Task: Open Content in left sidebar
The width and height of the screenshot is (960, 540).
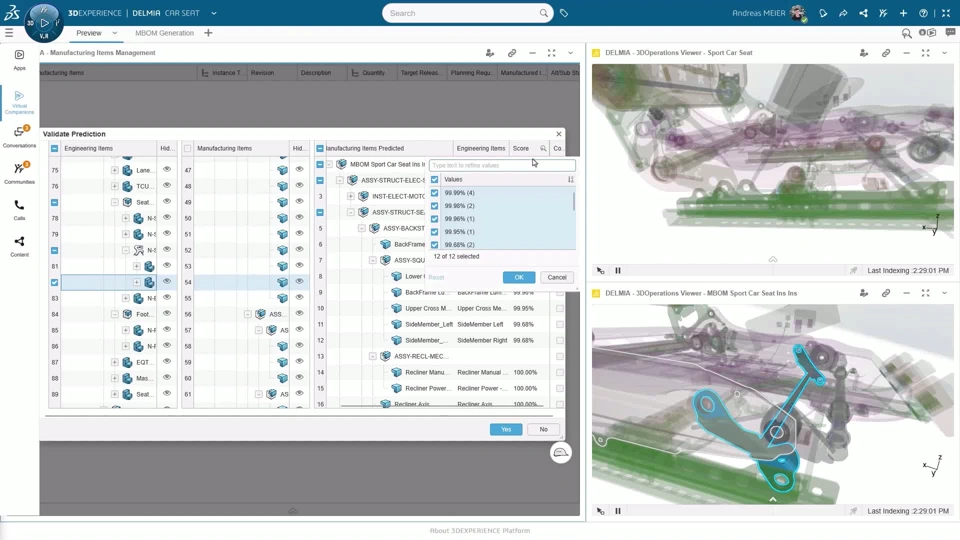Action: [x=19, y=246]
